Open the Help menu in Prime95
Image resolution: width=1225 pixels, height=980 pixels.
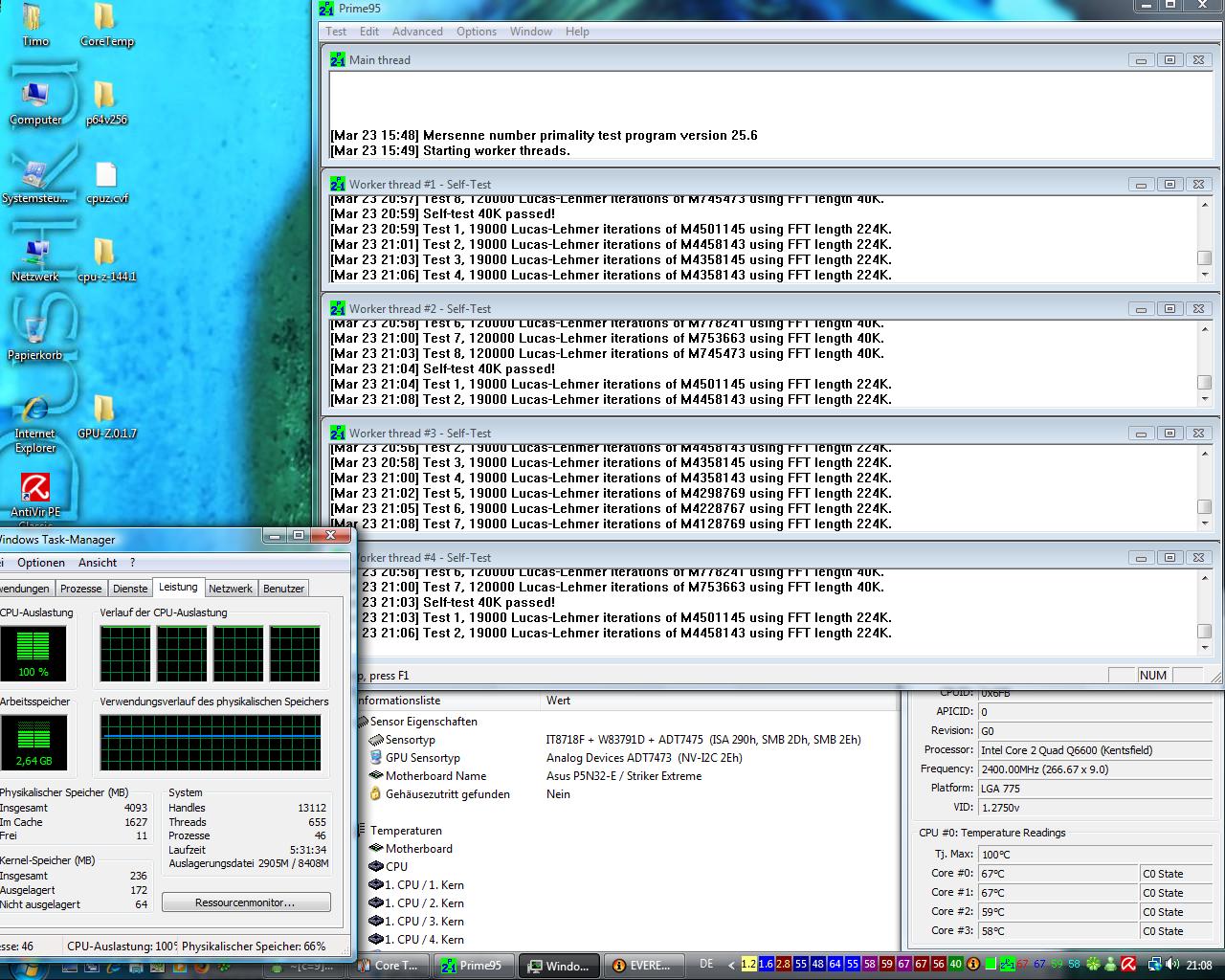[577, 32]
